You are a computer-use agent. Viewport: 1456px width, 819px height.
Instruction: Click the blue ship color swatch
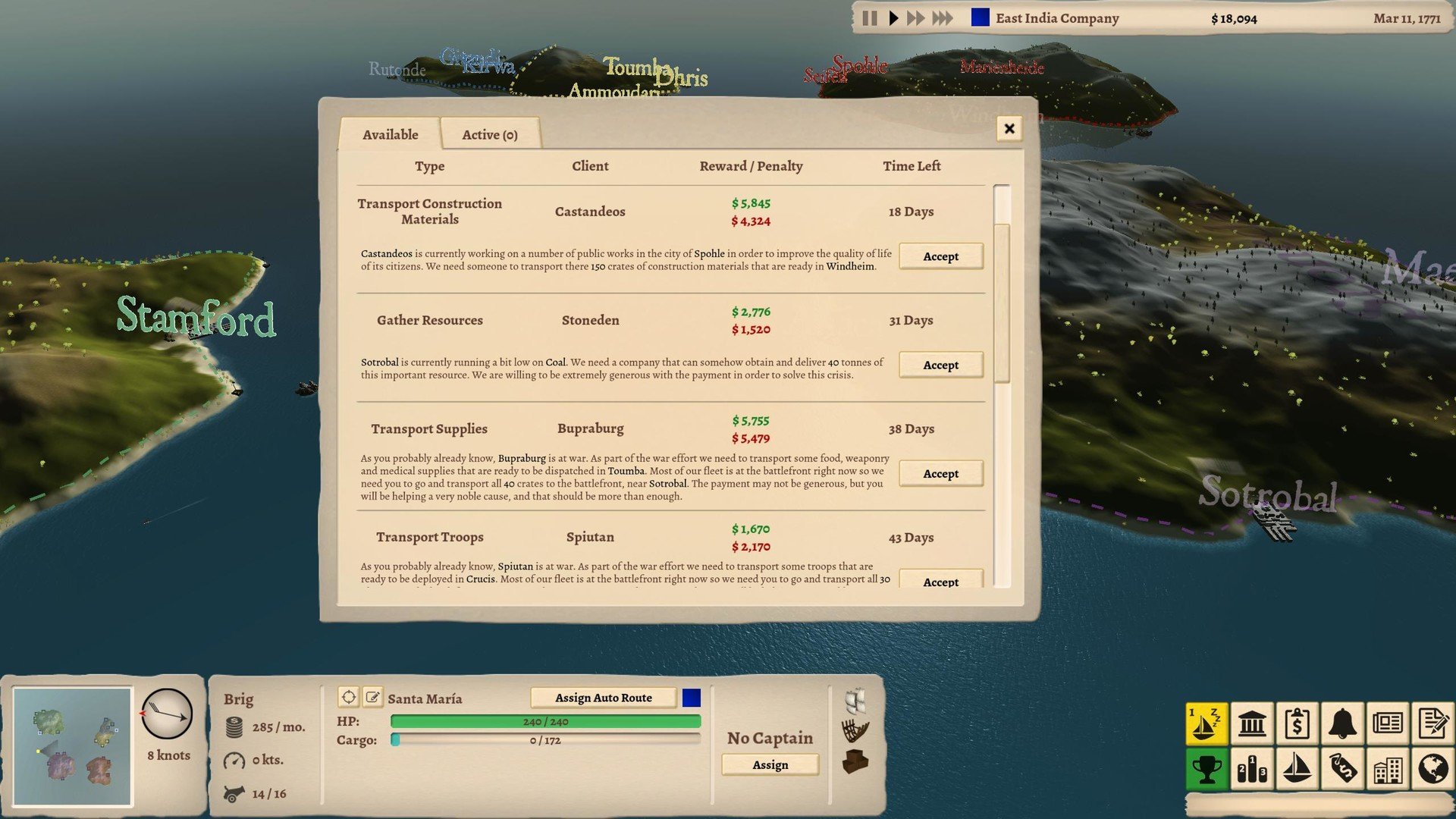click(691, 698)
